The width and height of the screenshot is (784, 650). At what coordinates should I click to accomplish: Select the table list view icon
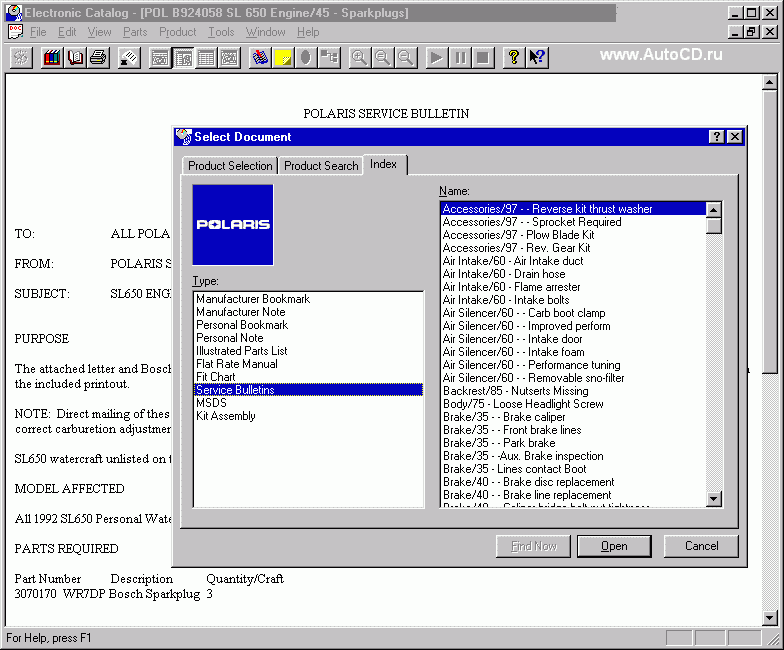206,58
